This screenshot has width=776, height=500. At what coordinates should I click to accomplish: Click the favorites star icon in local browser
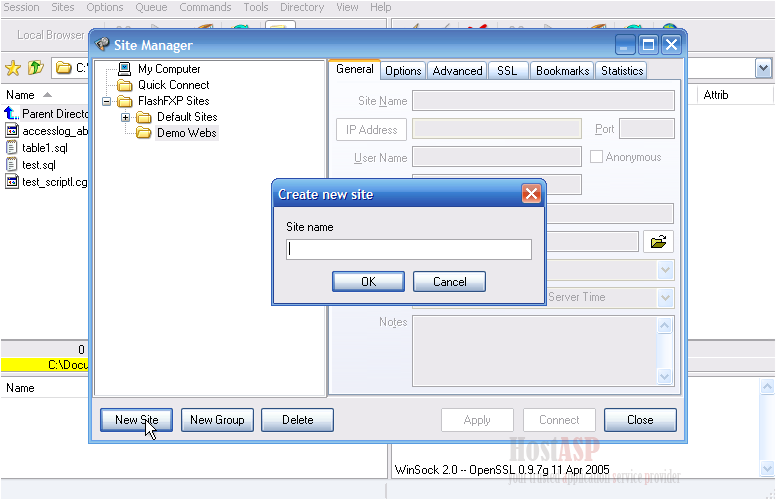coord(13,68)
